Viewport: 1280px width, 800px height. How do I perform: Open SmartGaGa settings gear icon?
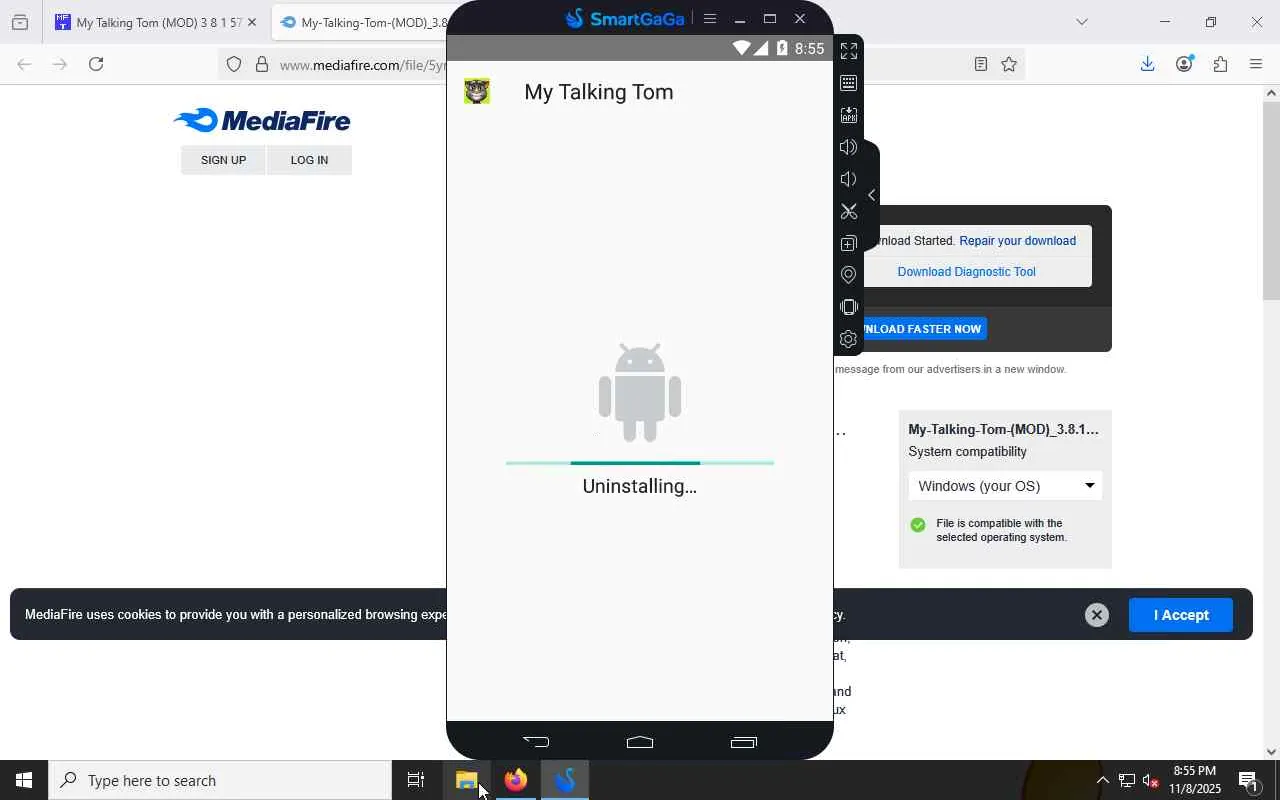pyautogui.click(x=849, y=339)
